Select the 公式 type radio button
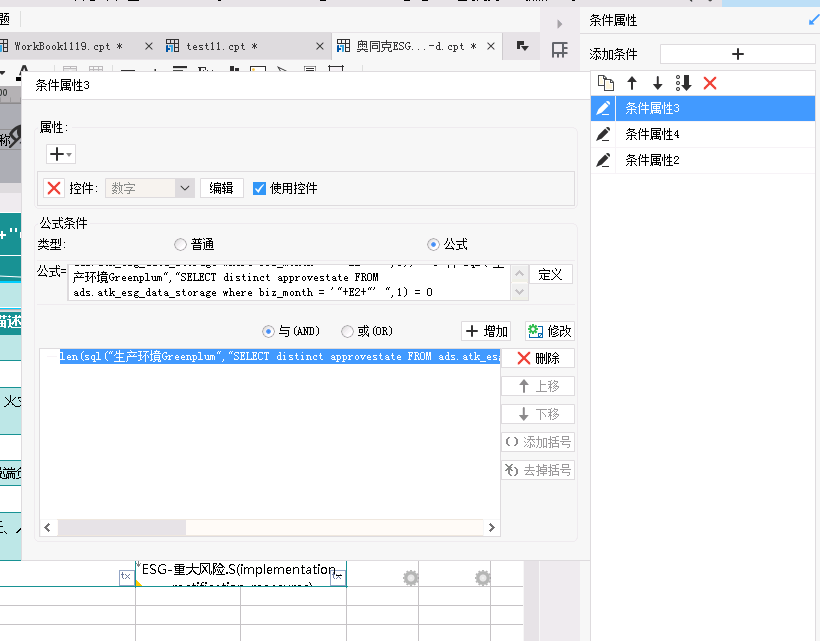820x641 pixels. [433, 244]
